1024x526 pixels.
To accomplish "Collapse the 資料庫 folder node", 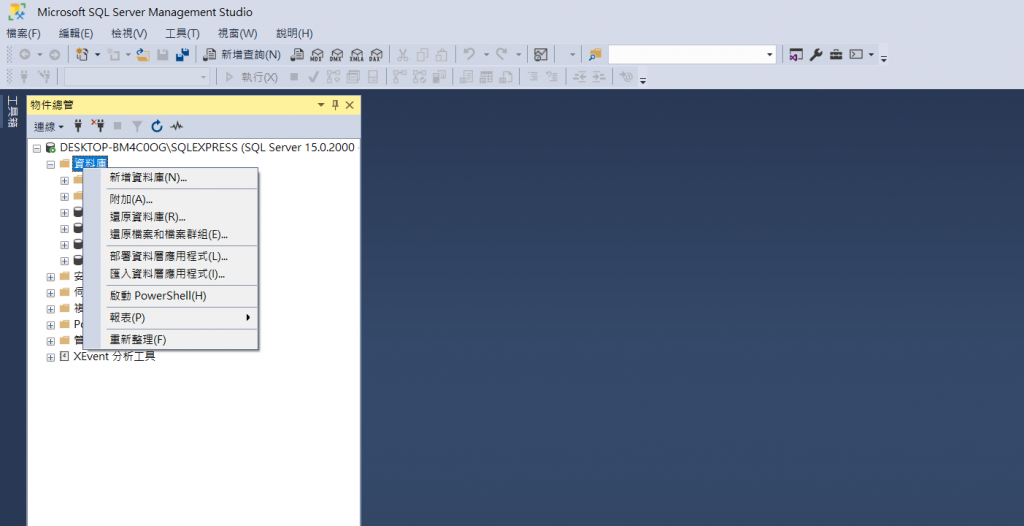I will pos(50,164).
